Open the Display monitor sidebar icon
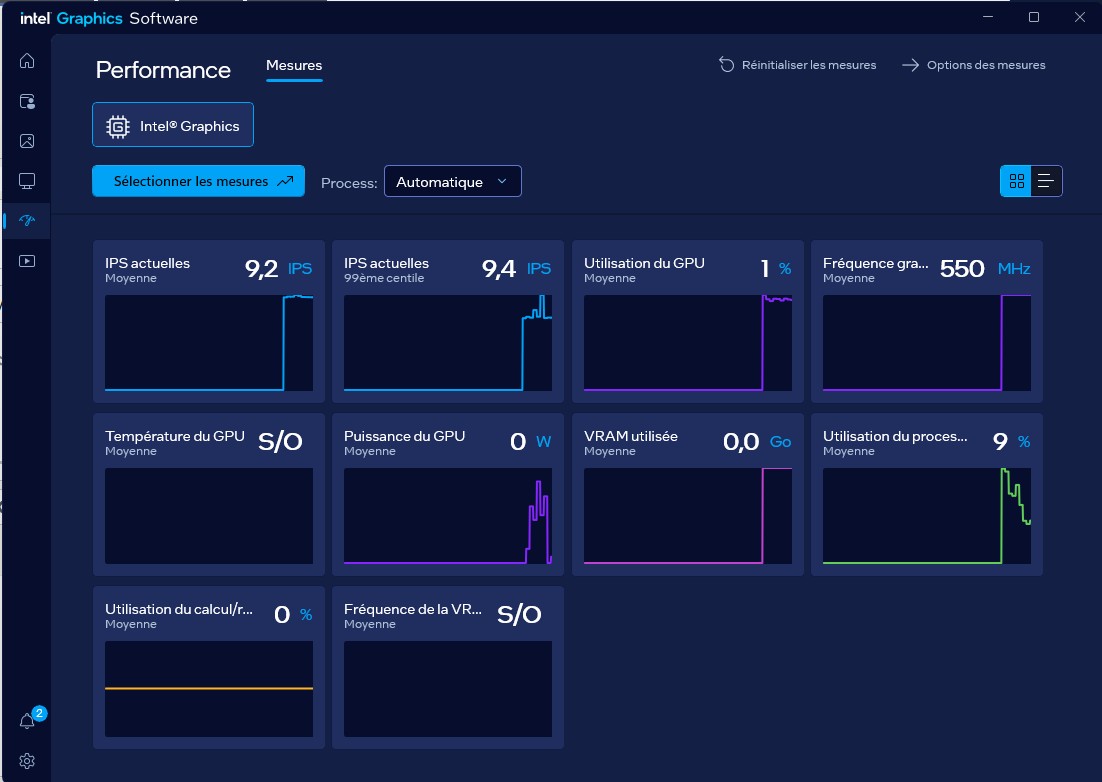The image size is (1102, 782). coord(27,181)
